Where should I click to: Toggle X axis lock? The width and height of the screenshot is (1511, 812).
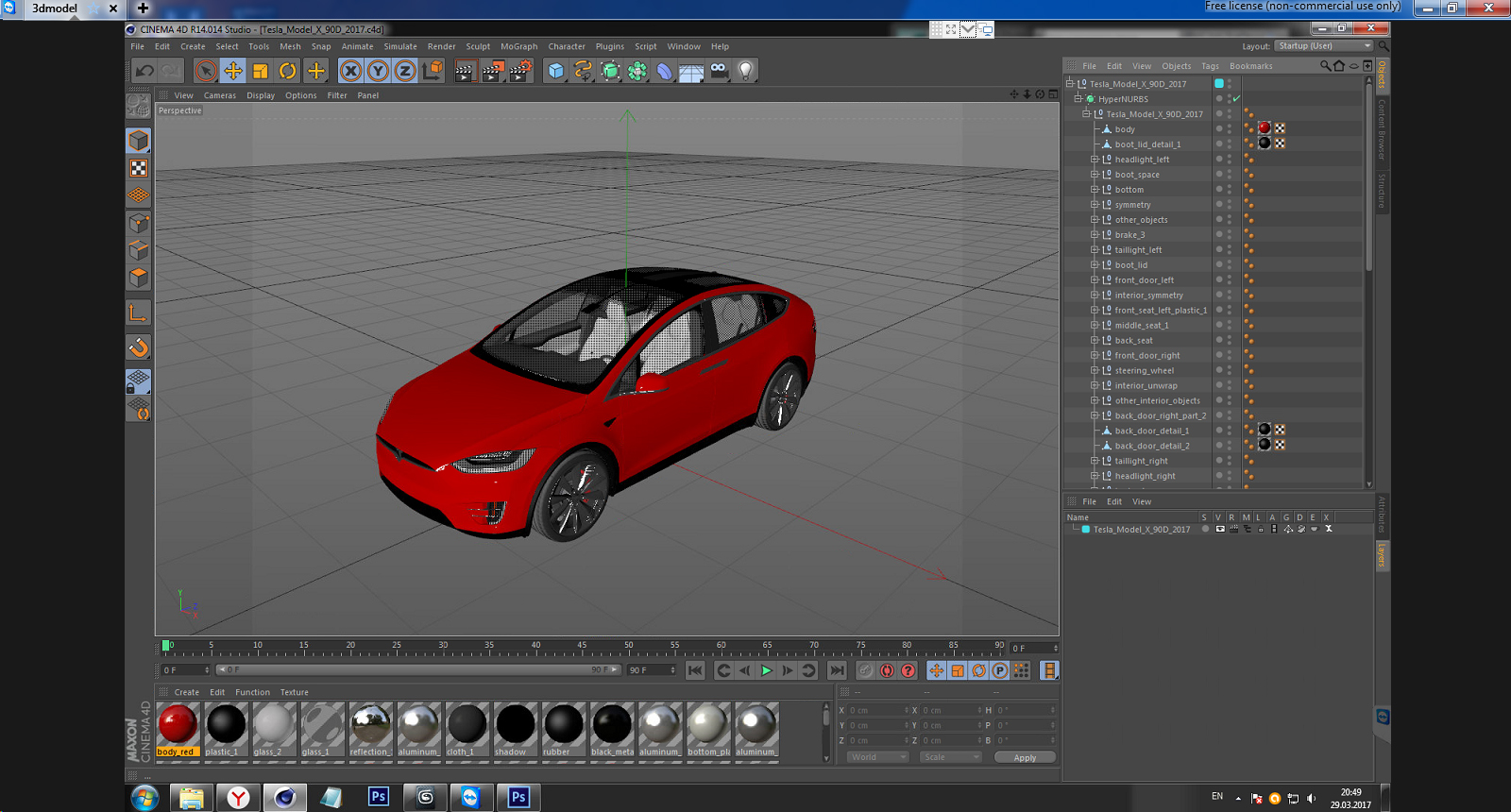(x=350, y=71)
